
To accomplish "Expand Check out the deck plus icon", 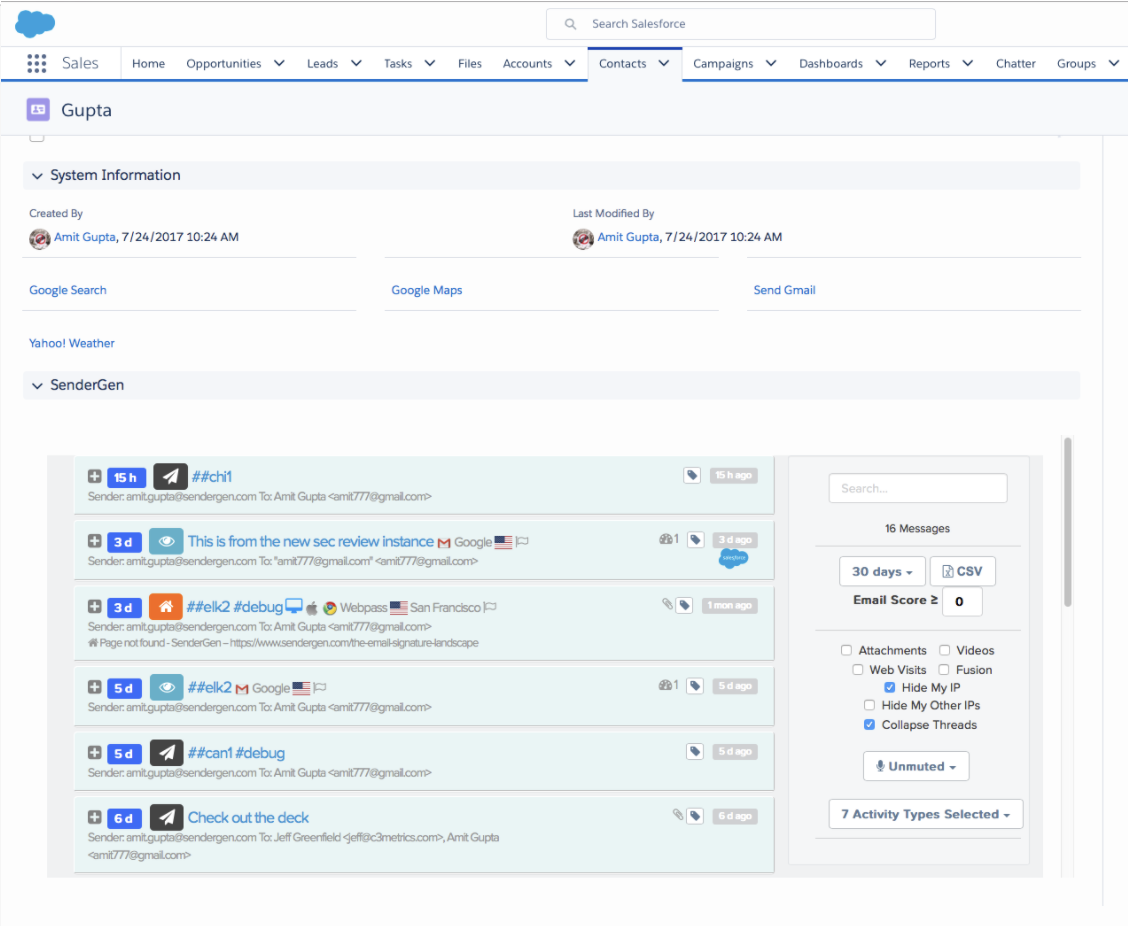I will click(94, 817).
